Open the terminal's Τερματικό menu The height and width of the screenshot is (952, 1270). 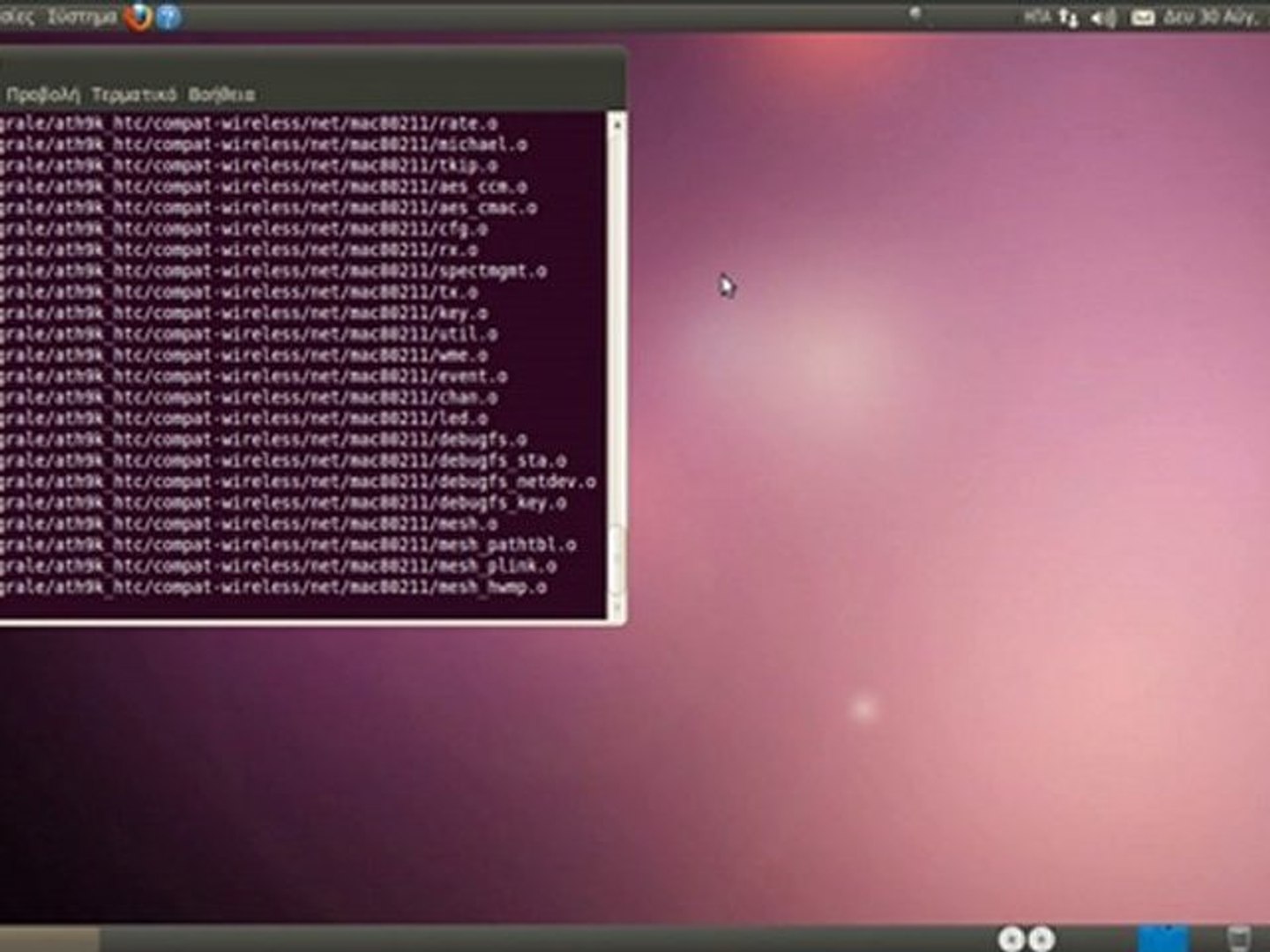(x=134, y=94)
